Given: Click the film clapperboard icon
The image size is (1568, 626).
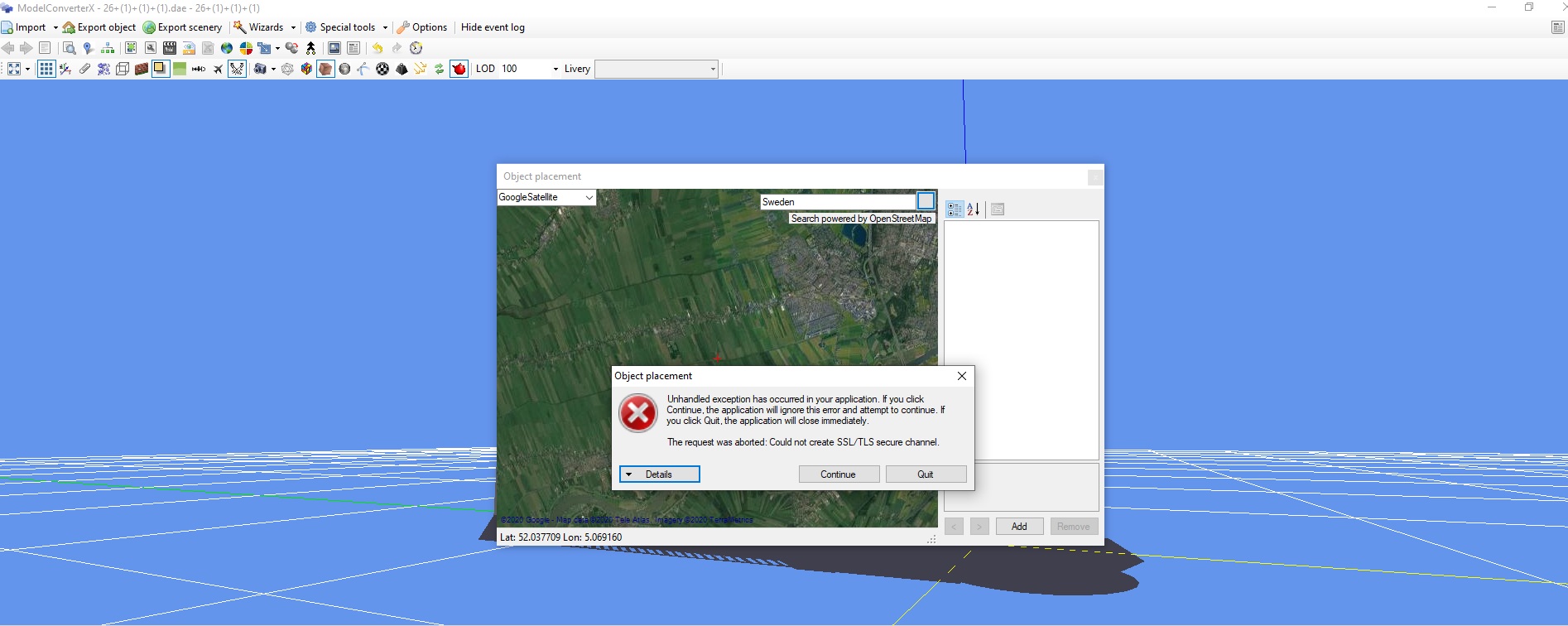Looking at the screenshot, I should 170,48.
